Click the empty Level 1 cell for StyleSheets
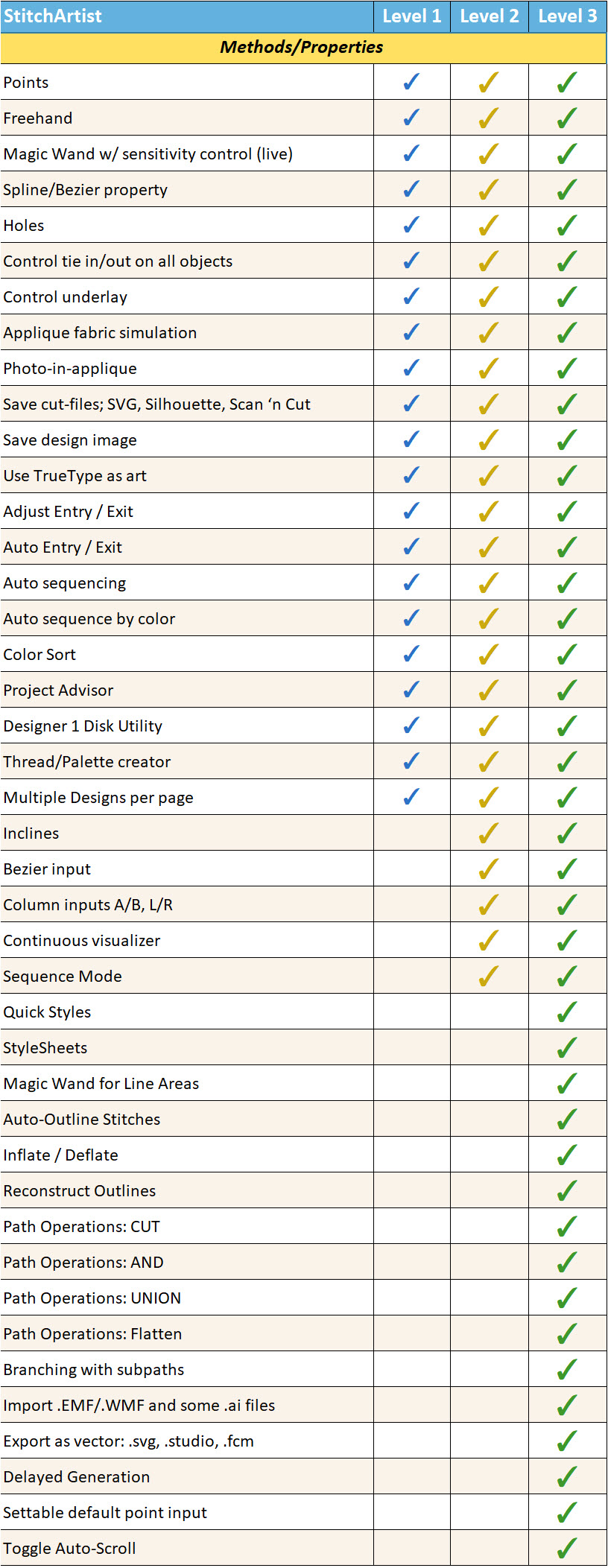This screenshot has width=608, height=1568. (x=411, y=1047)
